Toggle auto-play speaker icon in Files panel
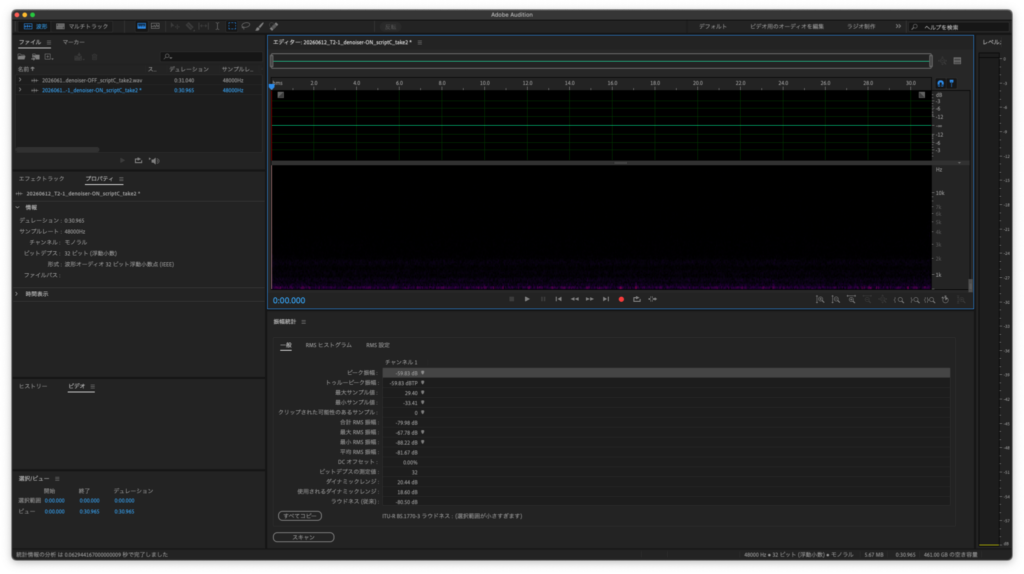The width and height of the screenshot is (1024, 574). coord(154,161)
